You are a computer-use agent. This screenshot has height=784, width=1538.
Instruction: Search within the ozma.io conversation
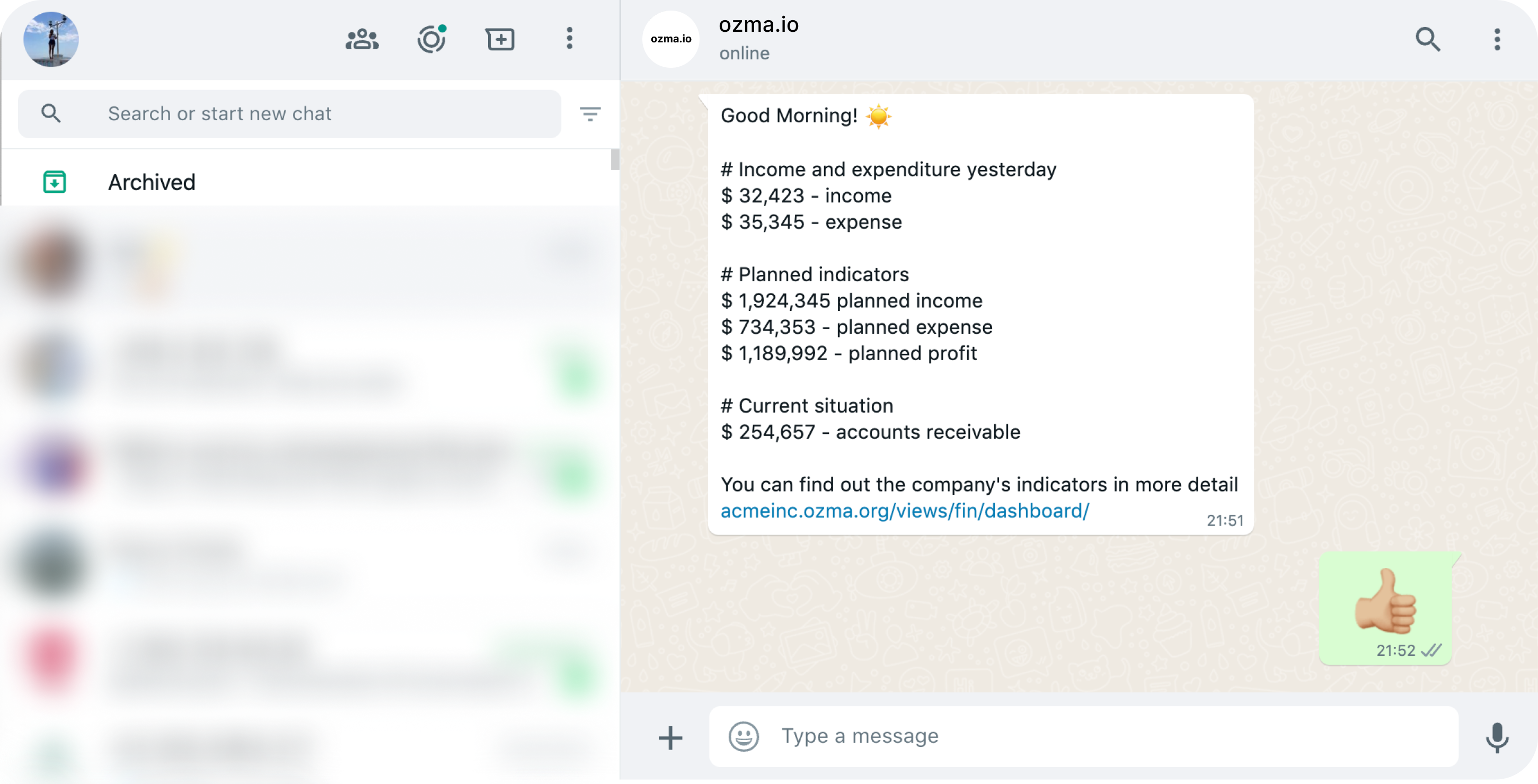coord(1428,39)
